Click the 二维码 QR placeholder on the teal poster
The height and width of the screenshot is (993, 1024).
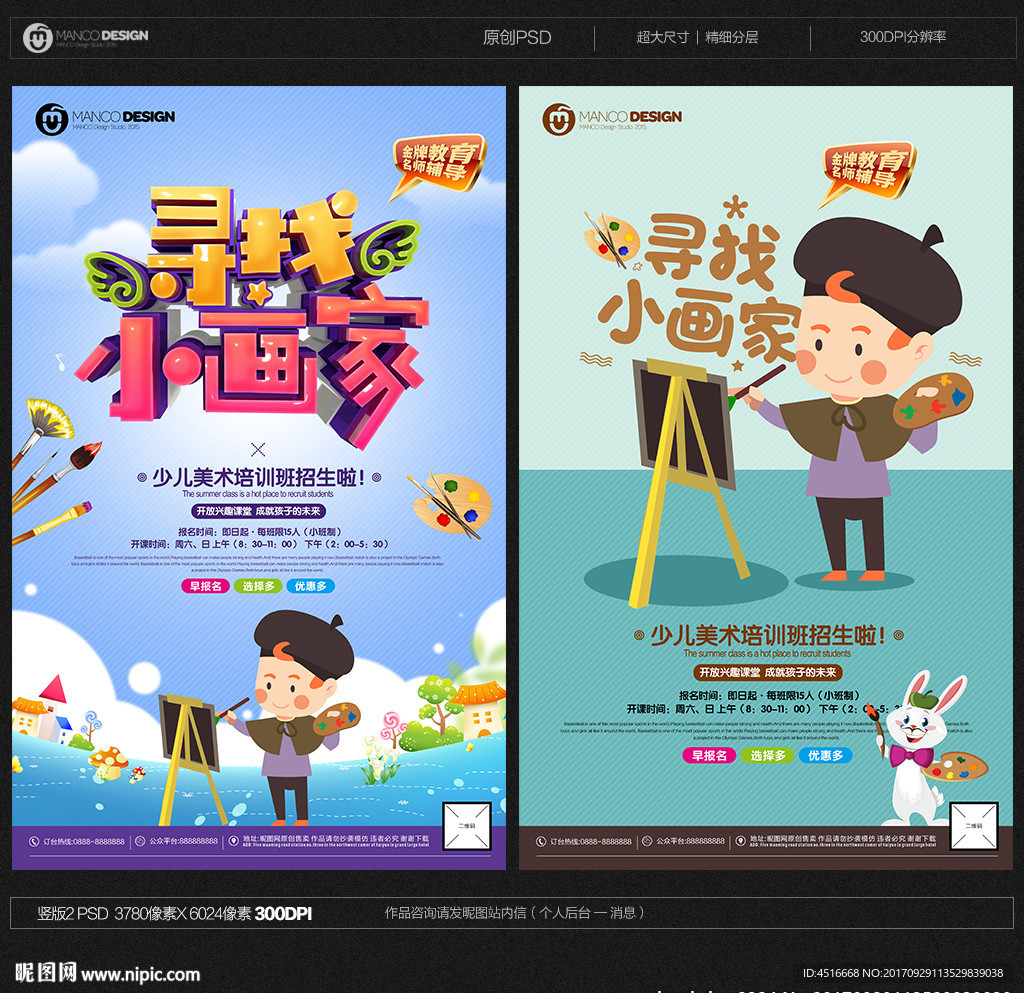(x=974, y=826)
